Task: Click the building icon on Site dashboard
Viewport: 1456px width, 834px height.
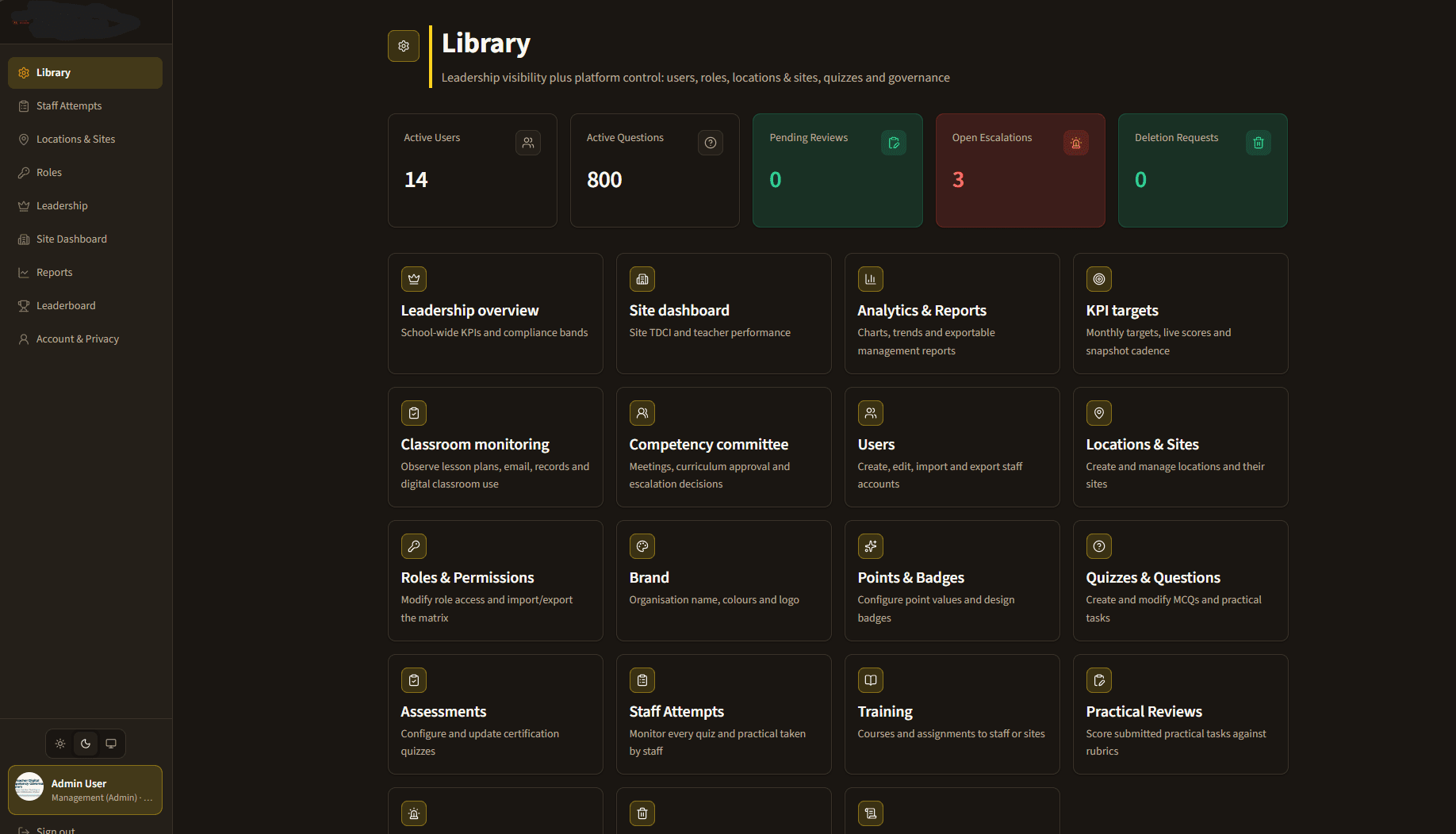Action: 642,279
